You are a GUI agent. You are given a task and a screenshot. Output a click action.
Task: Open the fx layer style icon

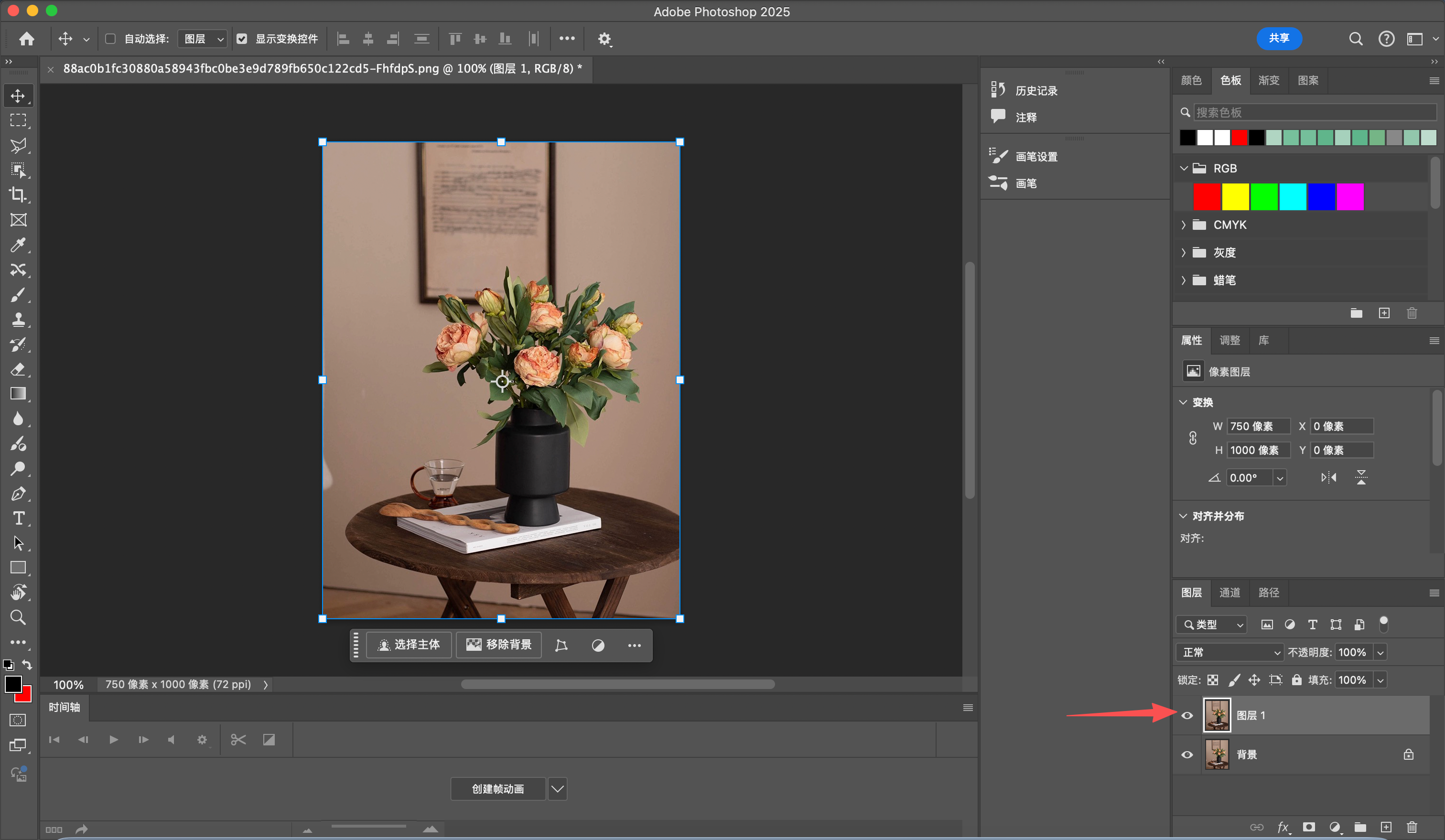pyautogui.click(x=1283, y=827)
